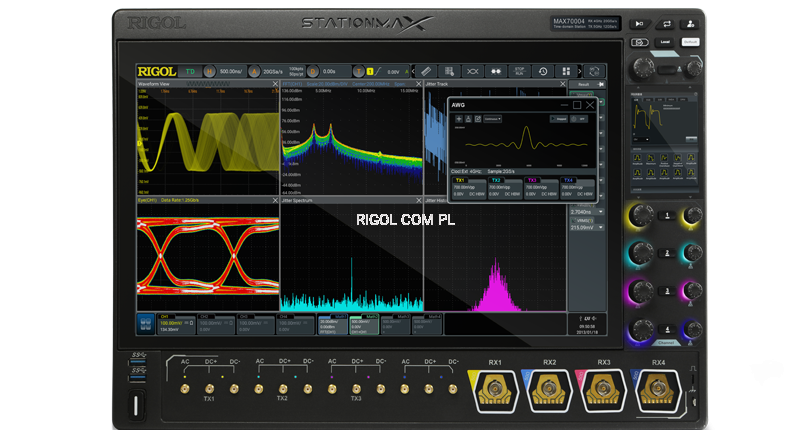Click the add (+) icon in AWG window
Screen dimensions: 810x440
(x=459, y=118)
